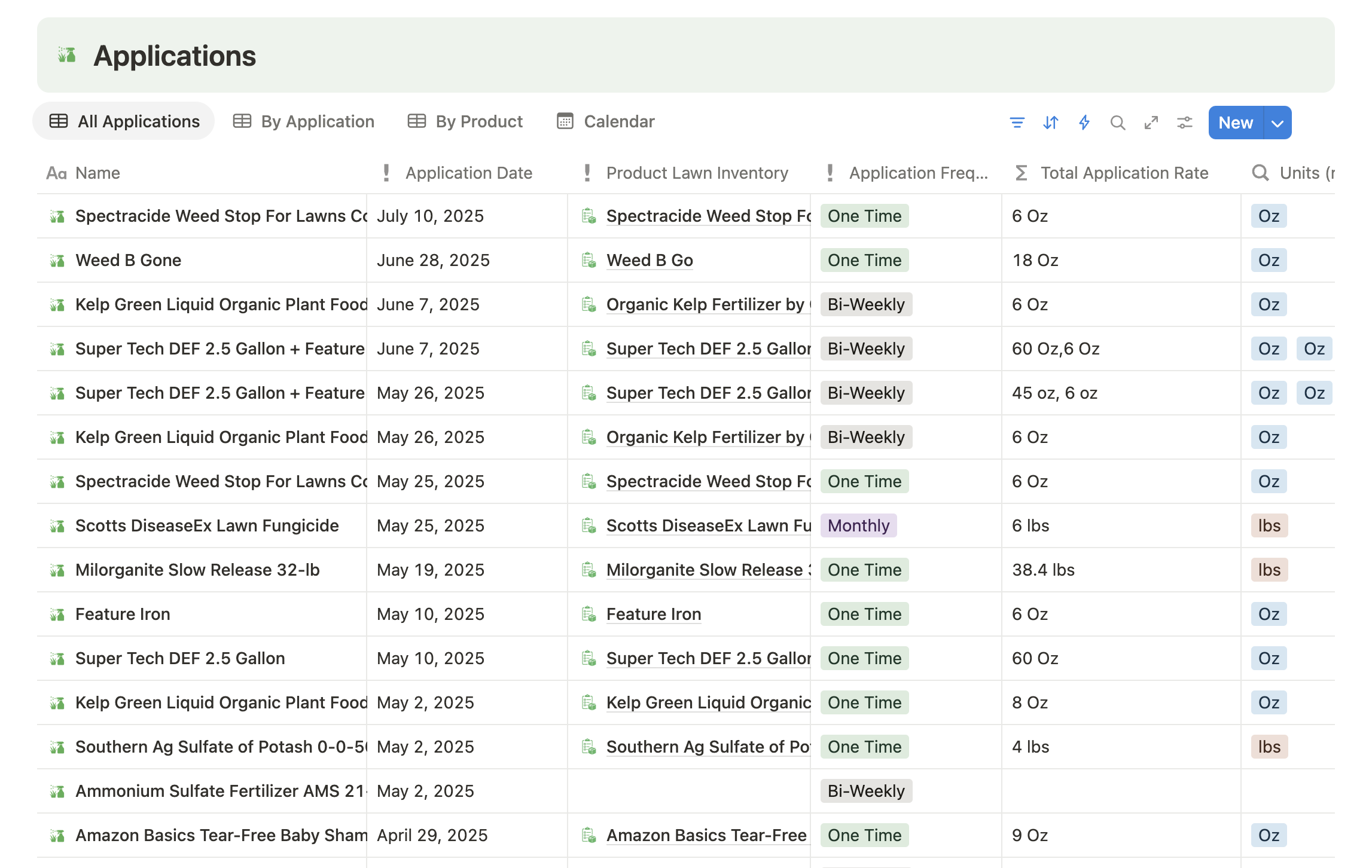Select the By Application tab
This screenshot has width=1372, height=868.
pyautogui.click(x=303, y=121)
